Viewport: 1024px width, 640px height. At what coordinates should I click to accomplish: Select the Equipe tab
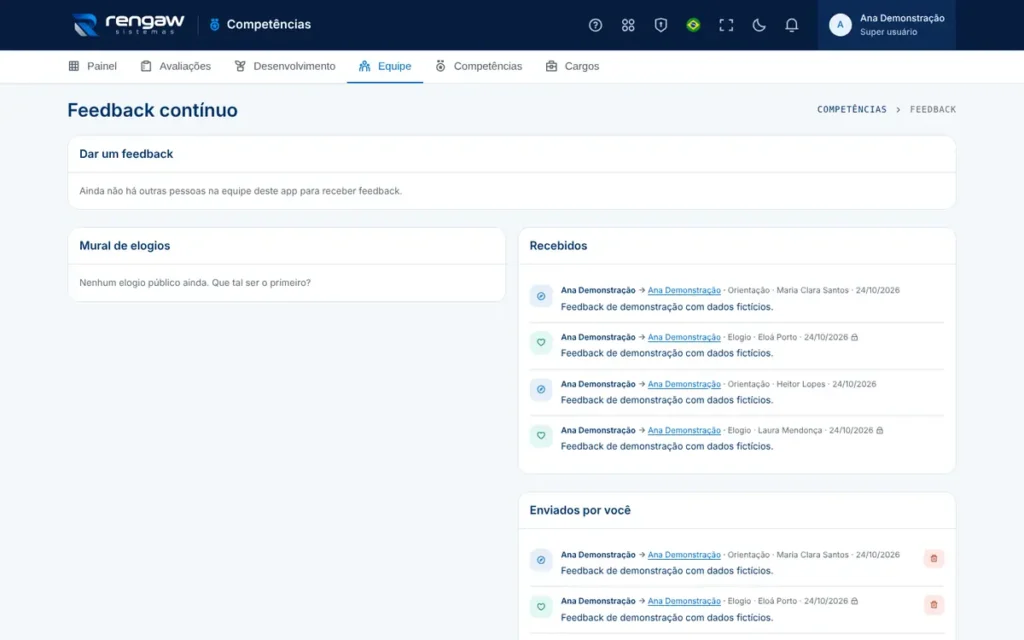click(385, 66)
